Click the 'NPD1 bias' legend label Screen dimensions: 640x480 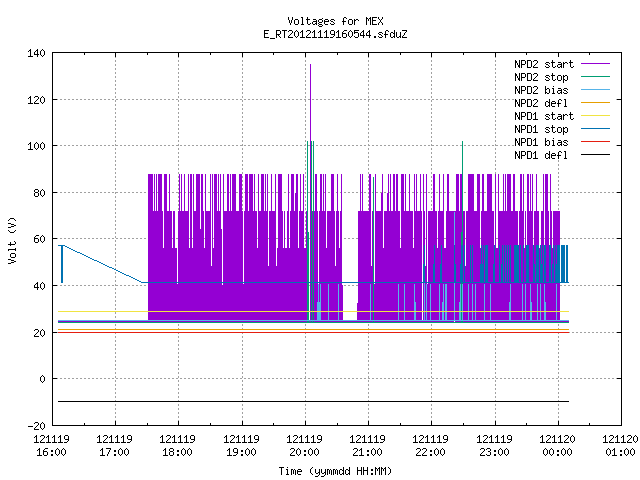click(541, 142)
